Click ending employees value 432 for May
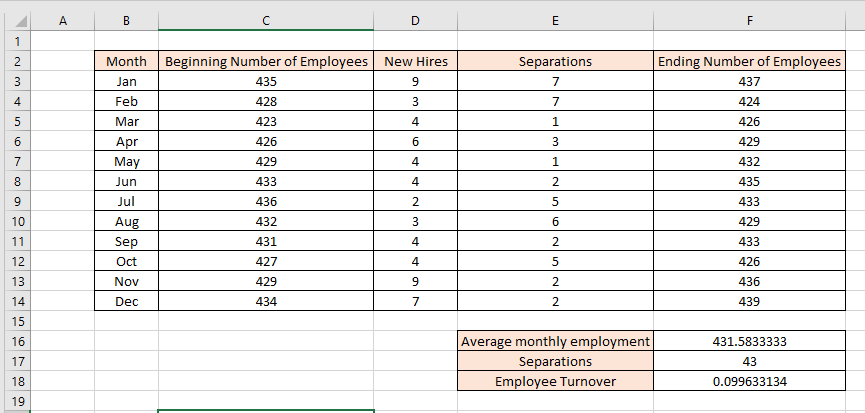This screenshot has height=413, width=865. 749,162
